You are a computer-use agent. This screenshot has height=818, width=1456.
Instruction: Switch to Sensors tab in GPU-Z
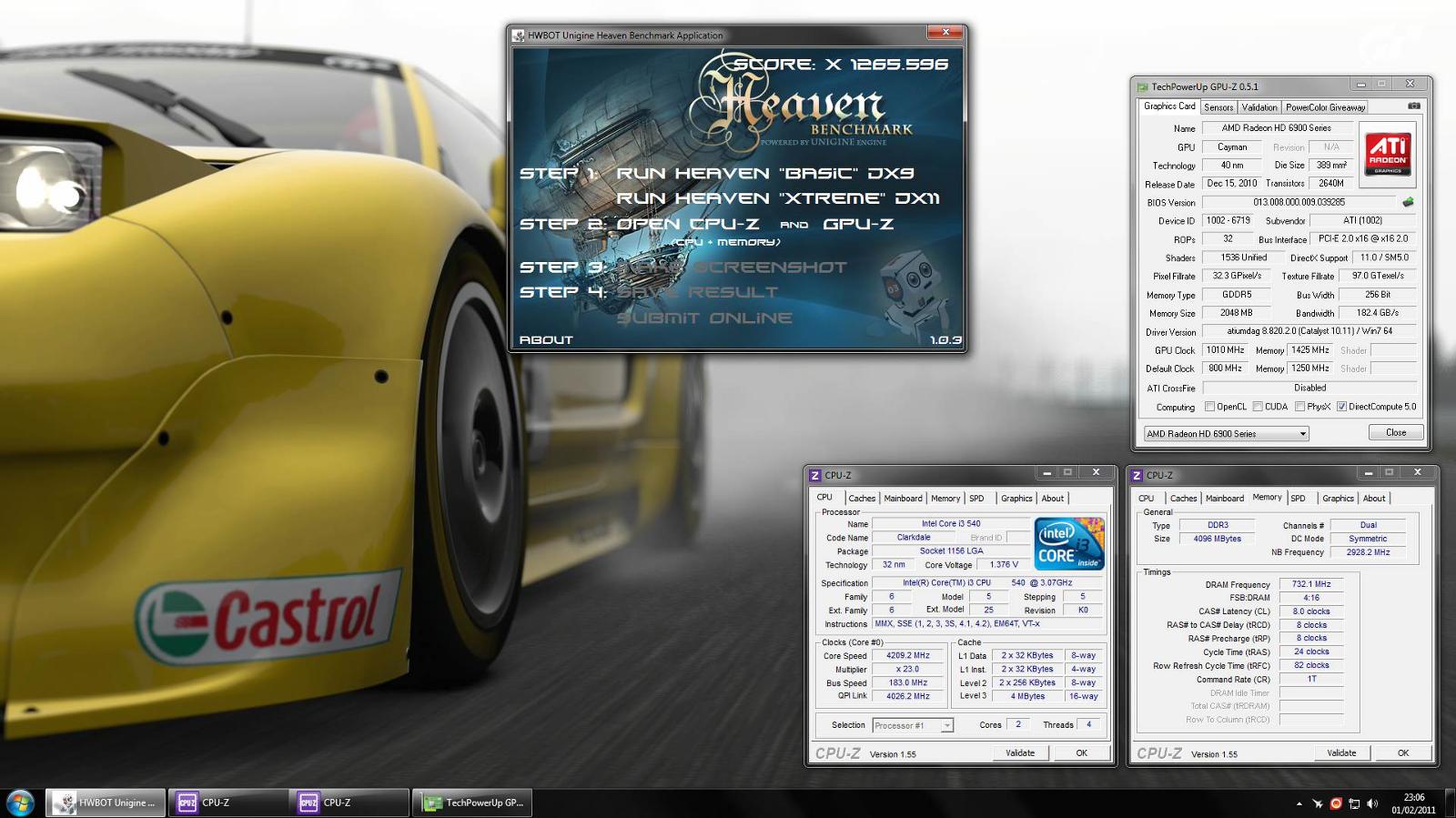tap(1218, 107)
